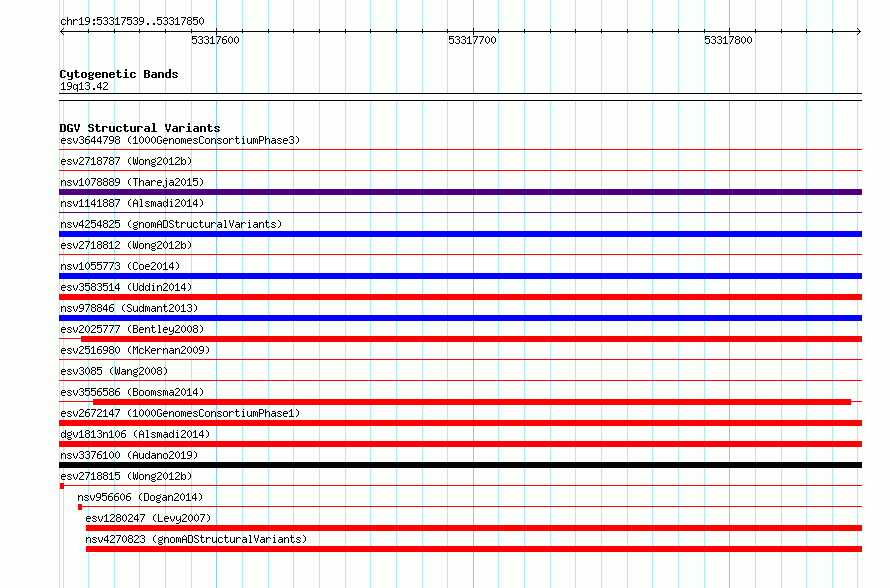This screenshot has width=890, height=588.
Task: Click the nsv1141887 (Alsmadi2014) label
Action: point(132,203)
